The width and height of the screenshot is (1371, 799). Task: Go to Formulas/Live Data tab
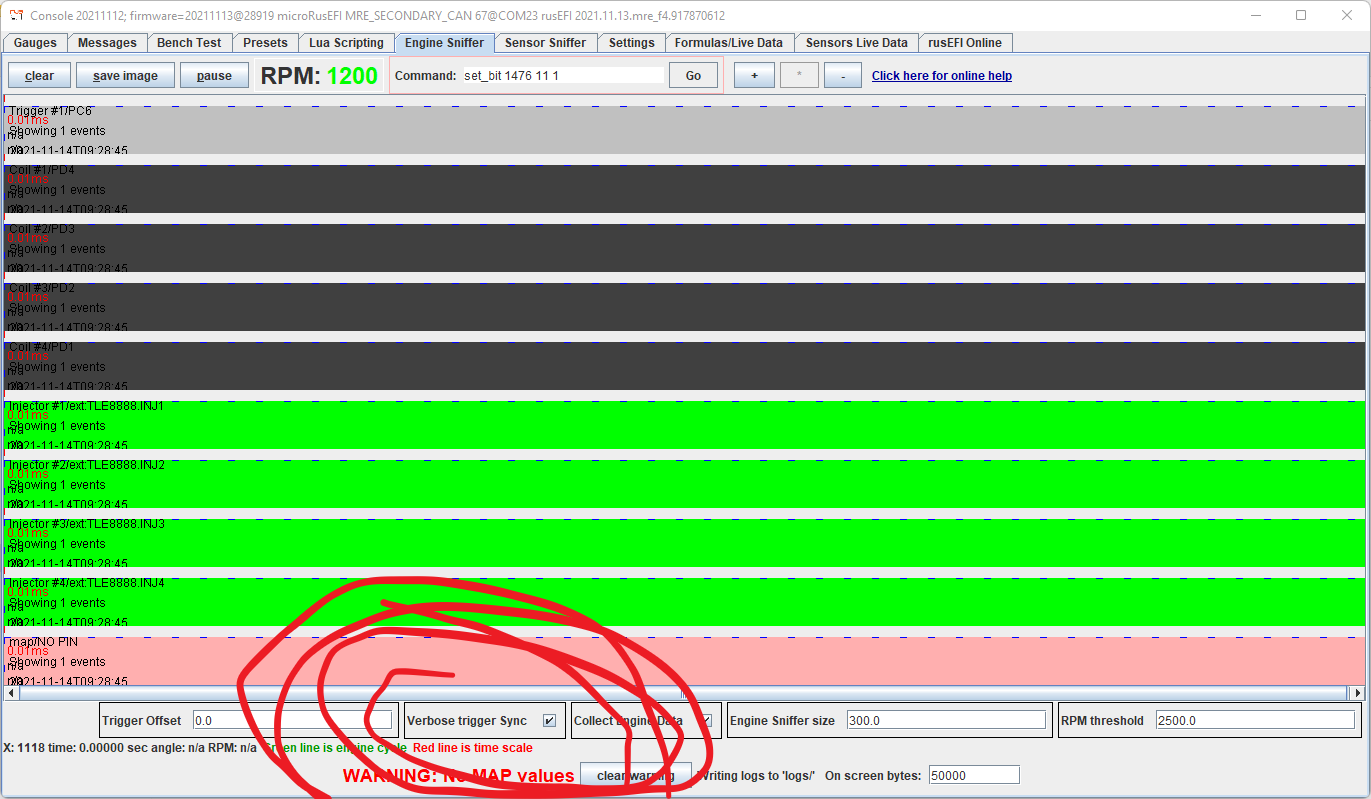pyautogui.click(x=728, y=43)
